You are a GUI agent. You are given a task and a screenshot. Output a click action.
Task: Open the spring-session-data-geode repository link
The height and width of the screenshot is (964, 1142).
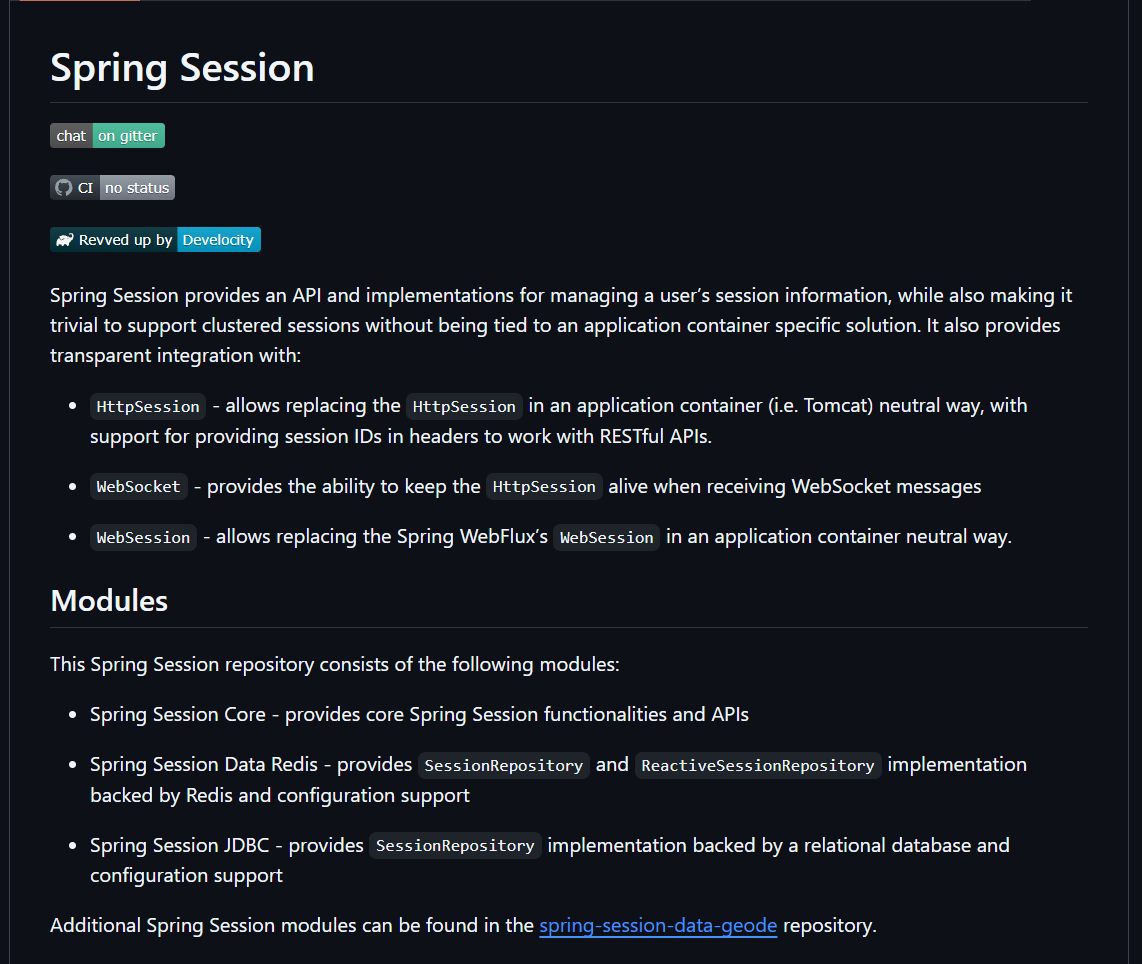pyautogui.click(x=658, y=926)
